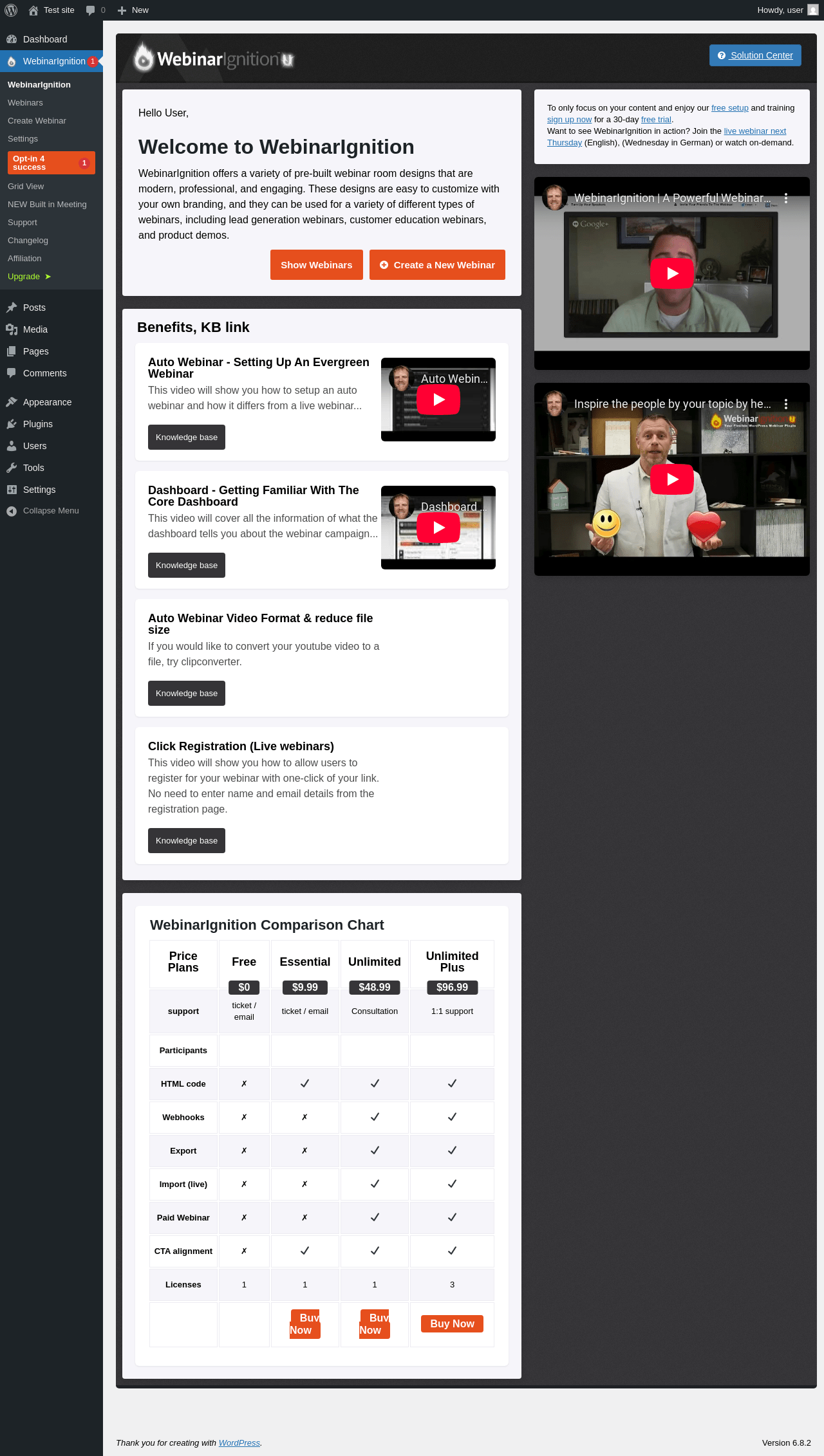The image size is (824, 1456).
Task: Click the Collapse Menu arrow icon
Action: tap(12, 511)
